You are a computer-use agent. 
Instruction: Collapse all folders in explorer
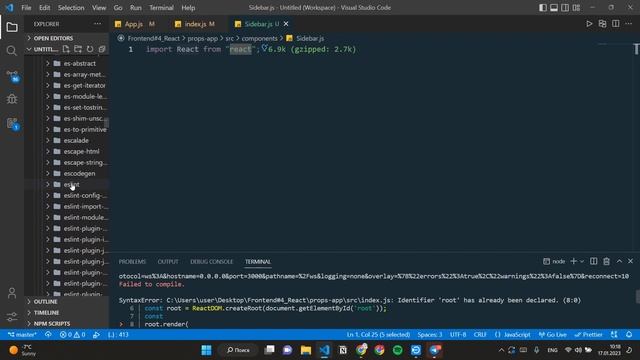(102, 49)
